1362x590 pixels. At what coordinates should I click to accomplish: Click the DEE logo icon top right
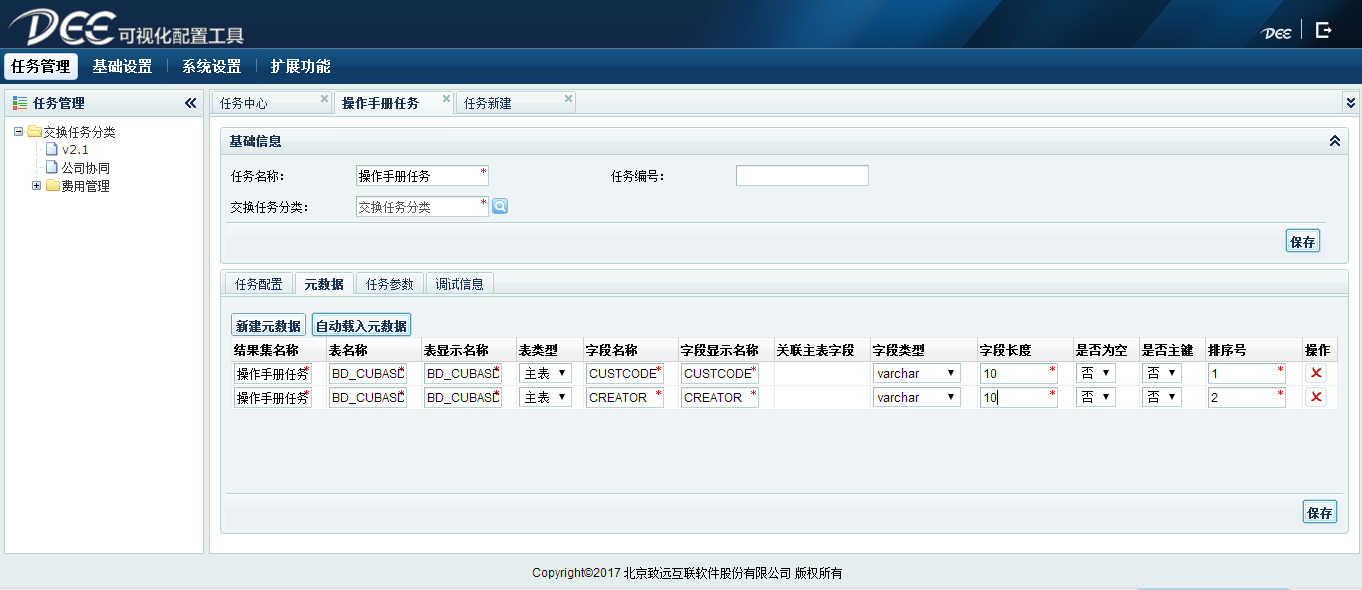pos(1277,32)
